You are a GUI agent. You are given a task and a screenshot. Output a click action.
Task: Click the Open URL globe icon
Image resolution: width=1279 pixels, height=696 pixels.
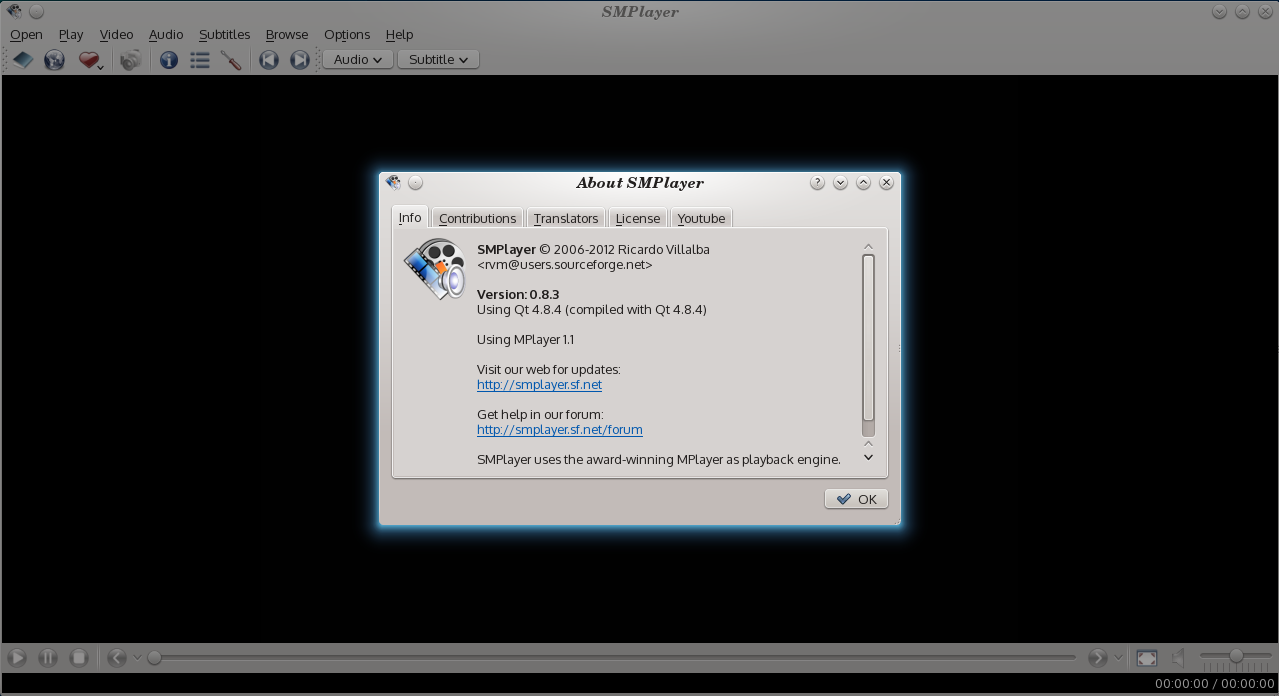click(54, 60)
